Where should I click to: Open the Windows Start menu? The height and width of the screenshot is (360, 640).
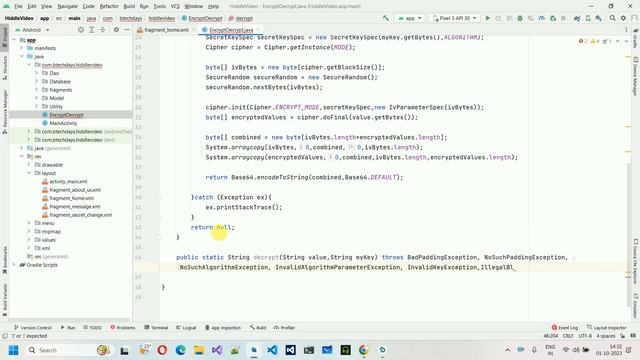(13, 350)
